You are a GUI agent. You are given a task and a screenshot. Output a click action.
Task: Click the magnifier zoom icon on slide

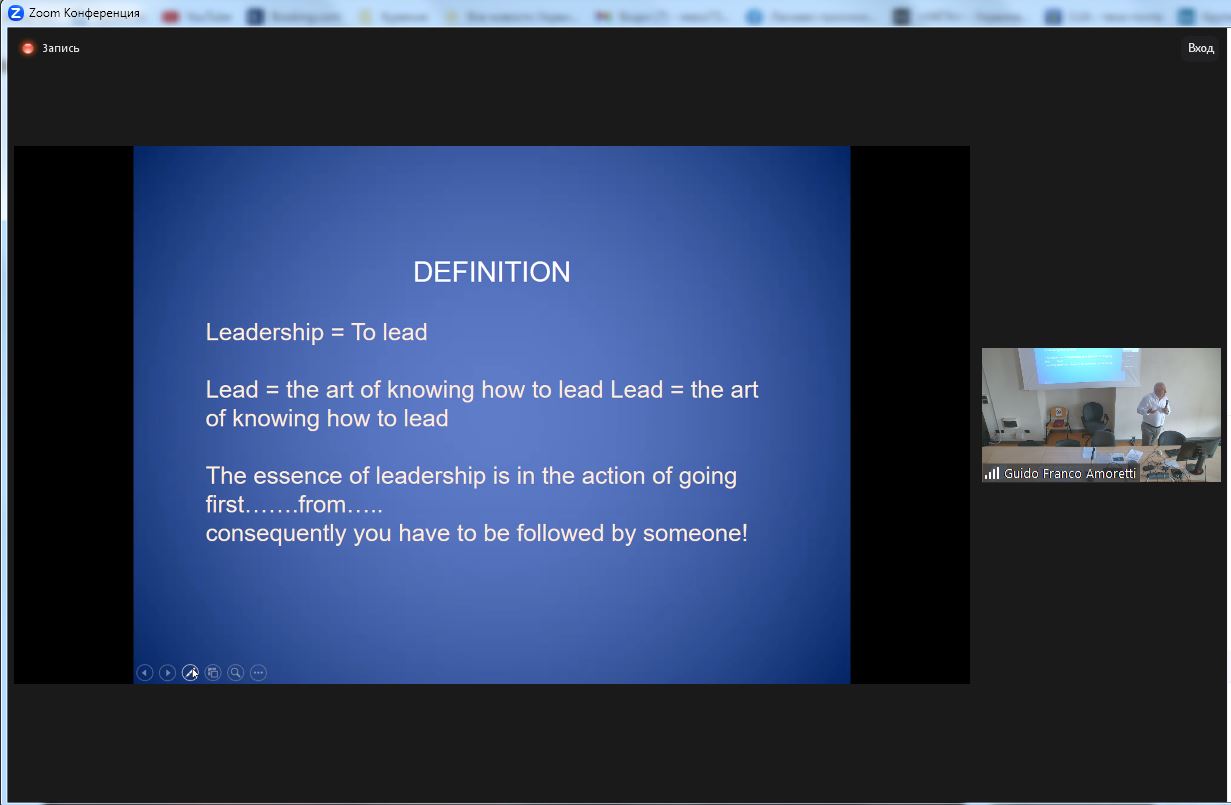point(236,673)
